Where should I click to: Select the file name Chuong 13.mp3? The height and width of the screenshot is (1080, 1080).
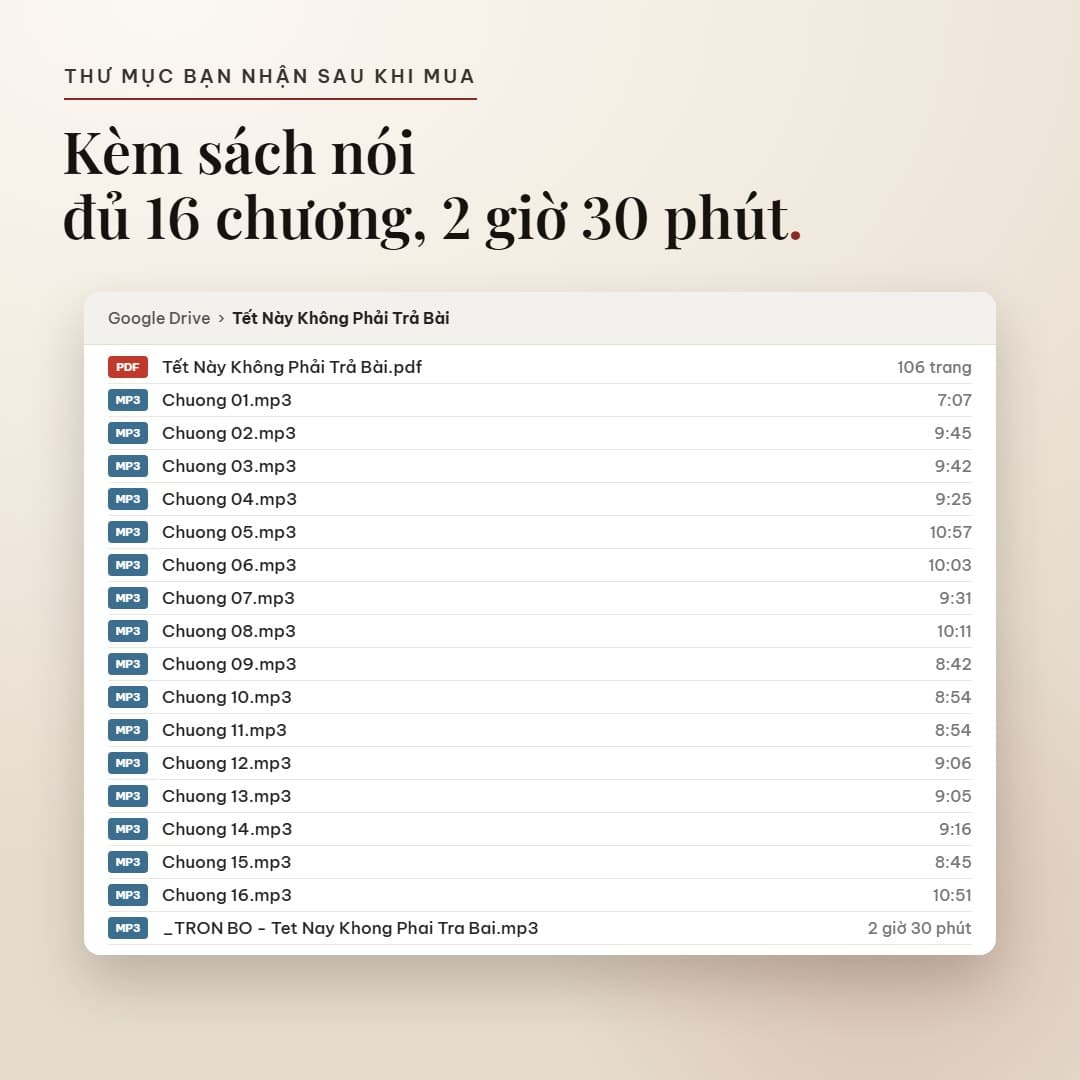click(x=227, y=796)
